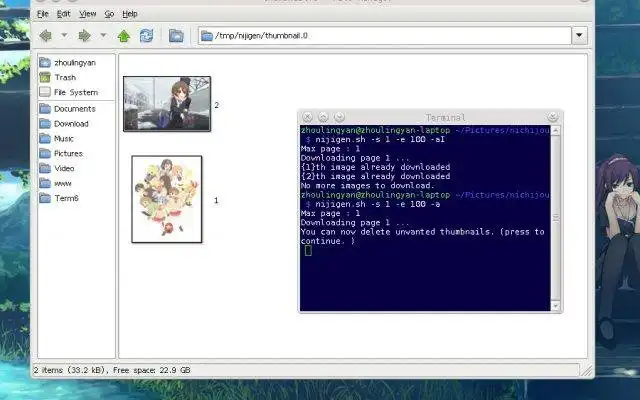Screen dimensions: 640x400
Task: Open the View menu
Action: (x=88, y=14)
